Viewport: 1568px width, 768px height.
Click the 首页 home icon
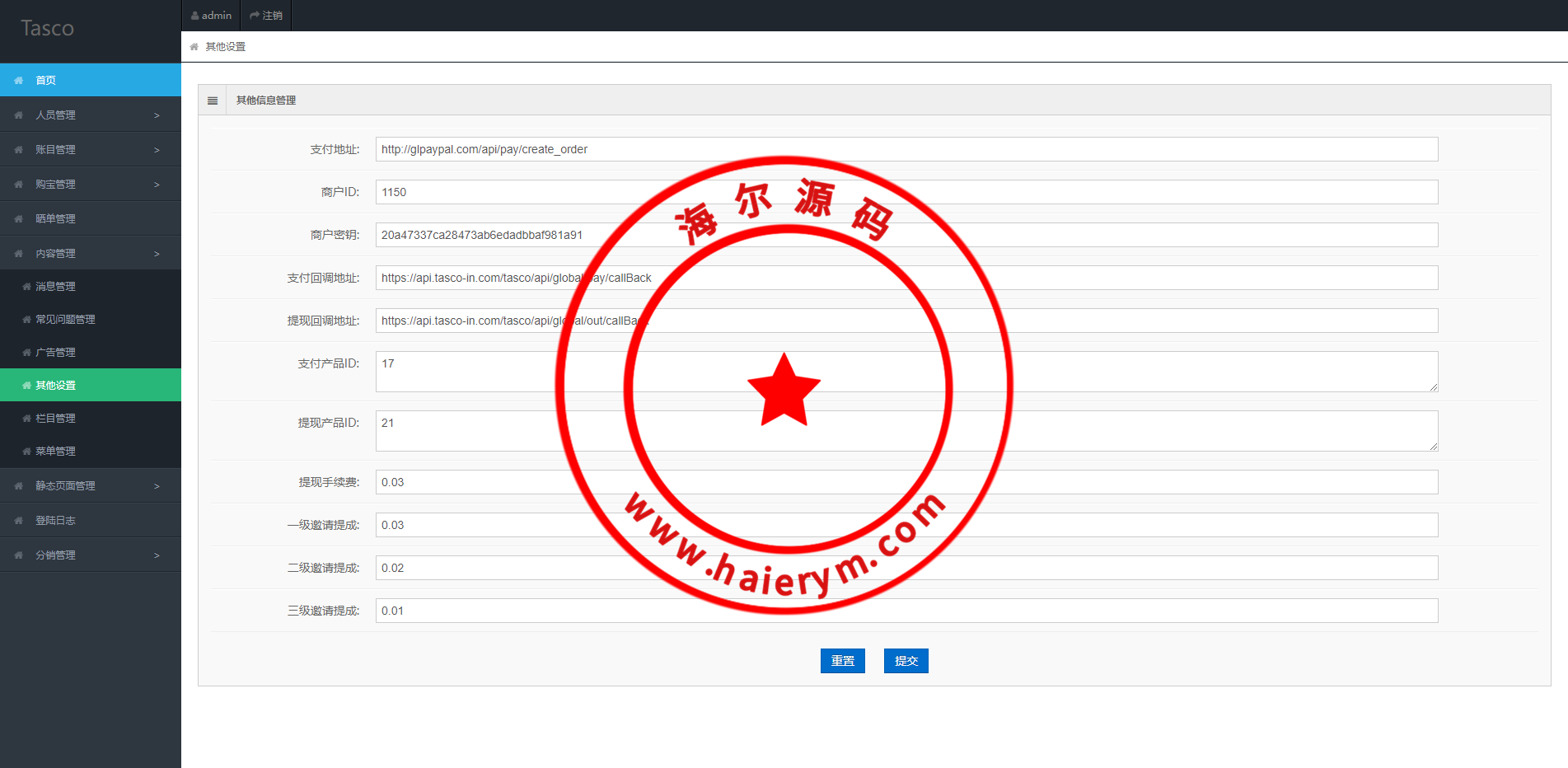[x=18, y=81]
